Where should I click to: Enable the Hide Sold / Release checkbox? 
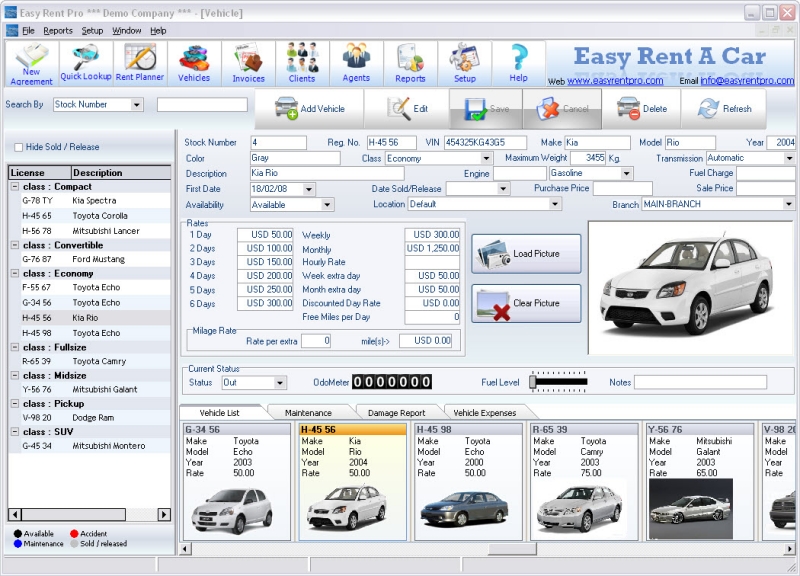(x=19, y=147)
